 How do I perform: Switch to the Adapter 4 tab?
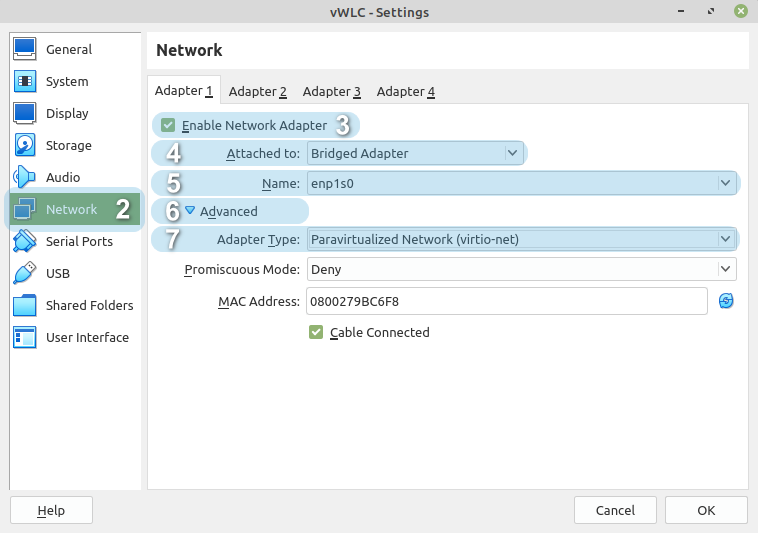[405, 91]
